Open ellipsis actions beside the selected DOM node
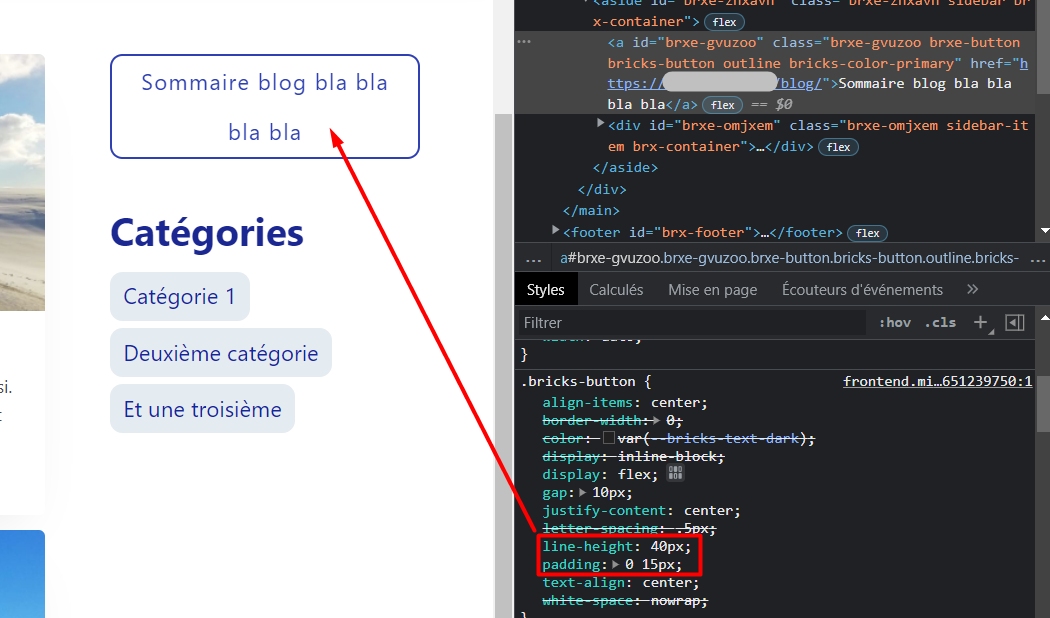The width and height of the screenshot is (1050, 618). [x=524, y=42]
